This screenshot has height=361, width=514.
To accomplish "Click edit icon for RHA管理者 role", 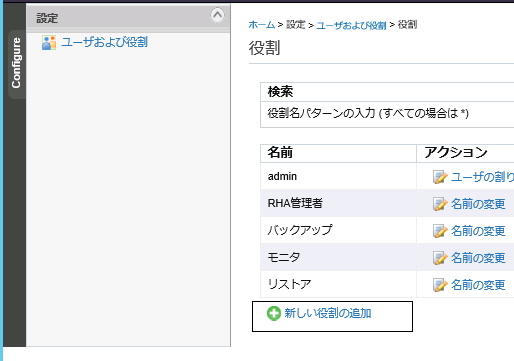I will [x=440, y=204].
